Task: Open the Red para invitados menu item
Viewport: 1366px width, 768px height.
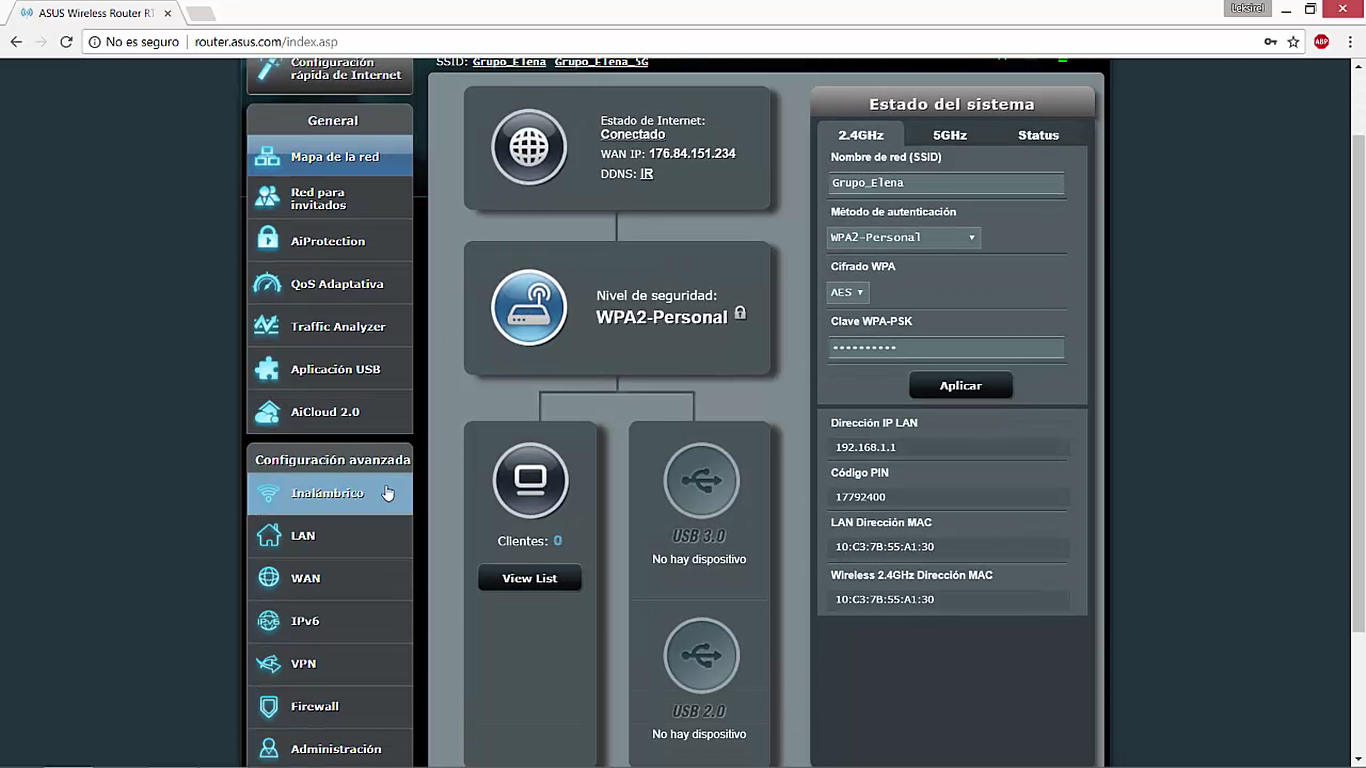Action: pyautogui.click(x=330, y=198)
